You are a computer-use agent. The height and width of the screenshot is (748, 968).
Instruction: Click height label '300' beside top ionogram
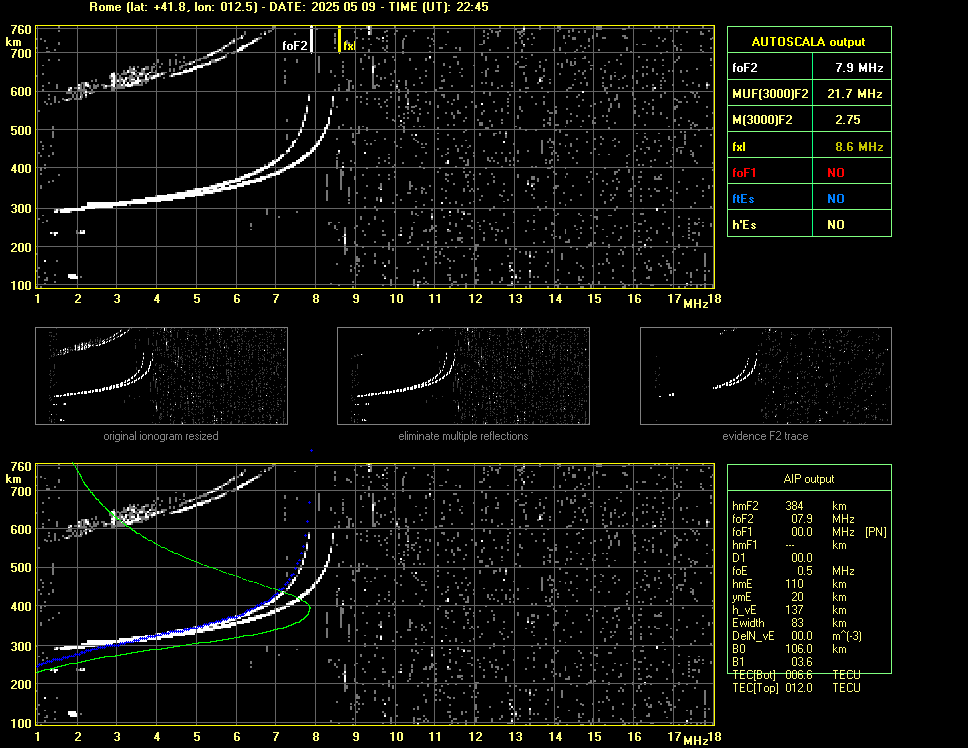(x=20, y=209)
